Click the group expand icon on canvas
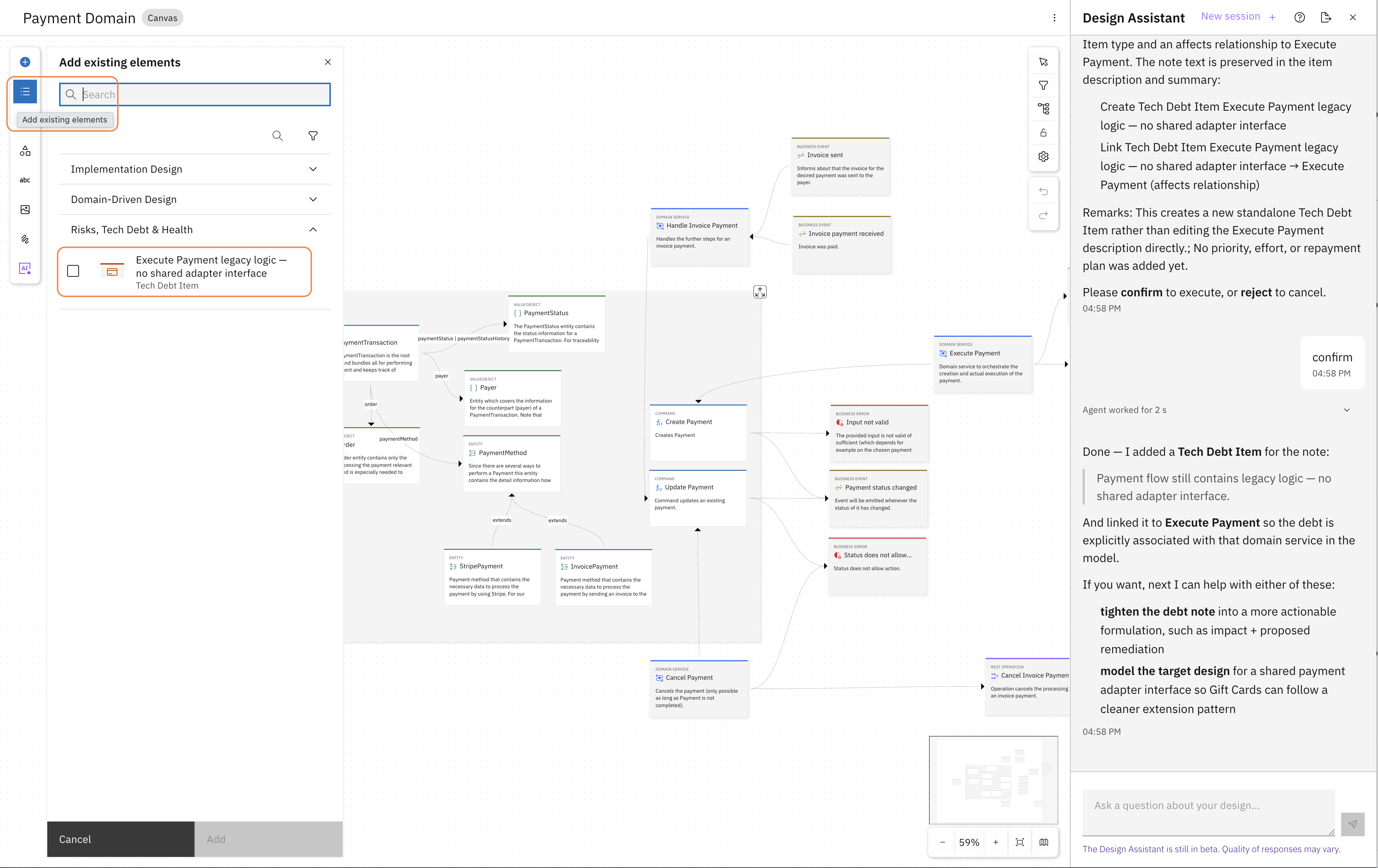Screen dimensions: 1378x868 (760, 292)
